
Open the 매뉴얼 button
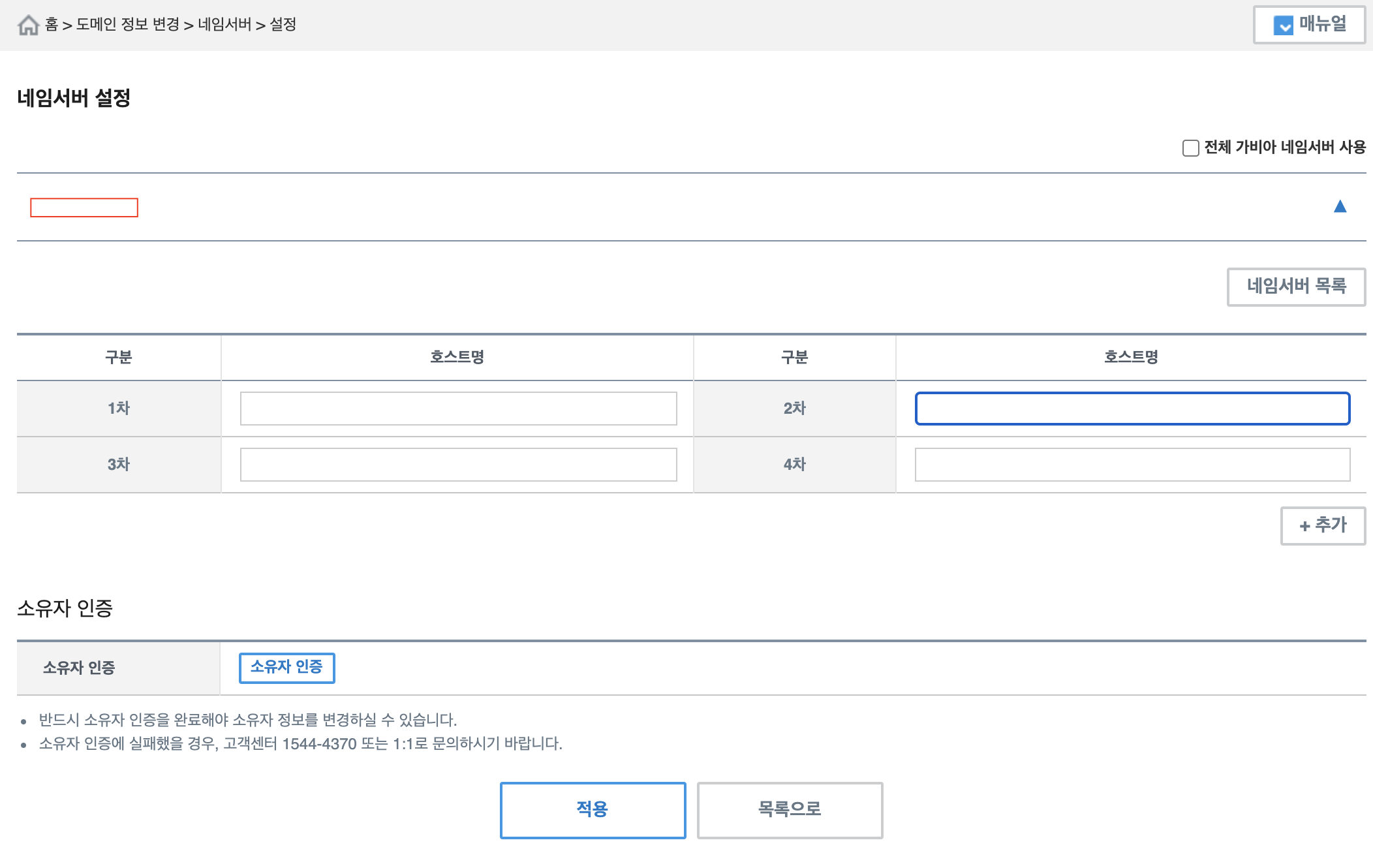(1308, 25)
